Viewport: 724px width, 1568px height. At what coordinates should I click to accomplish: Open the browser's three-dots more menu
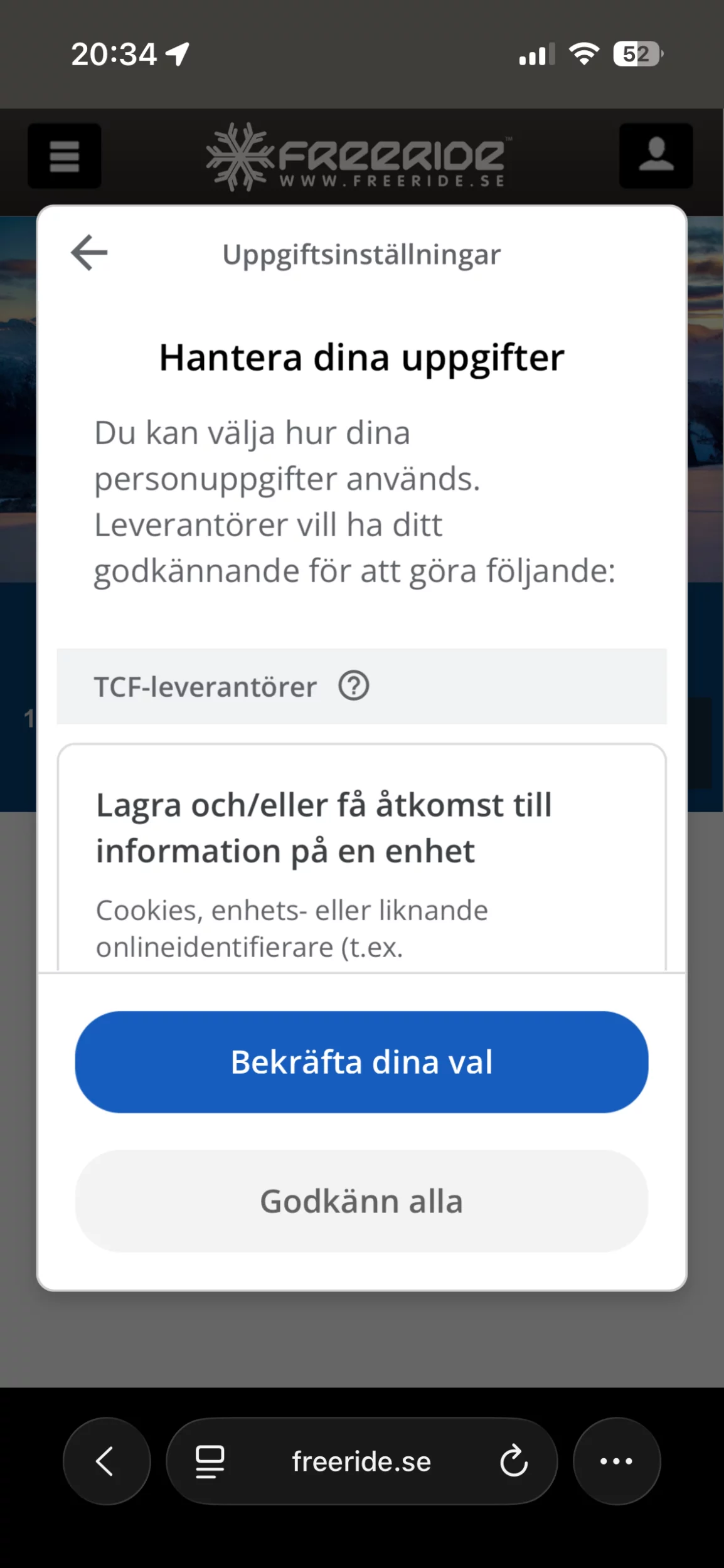coord(616,1461)
